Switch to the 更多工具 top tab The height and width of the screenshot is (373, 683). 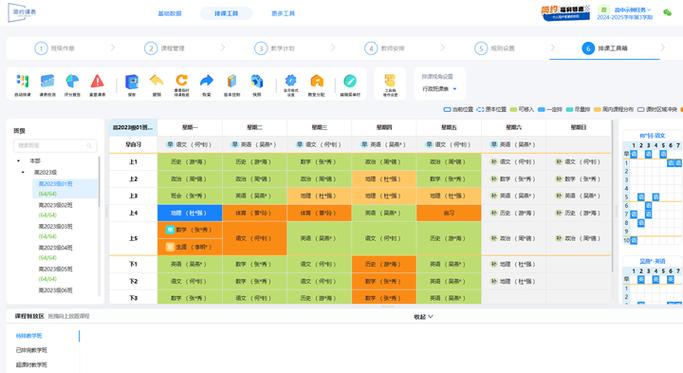pos(283,14)
